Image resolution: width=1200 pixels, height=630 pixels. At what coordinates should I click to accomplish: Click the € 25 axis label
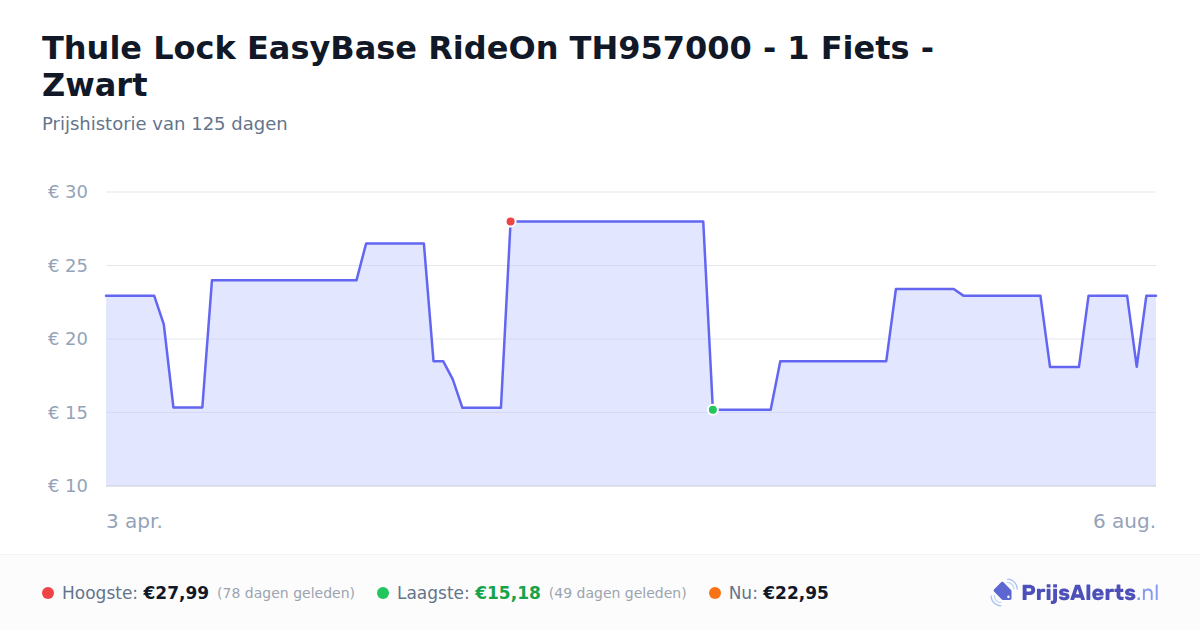(x=68, y=266)
